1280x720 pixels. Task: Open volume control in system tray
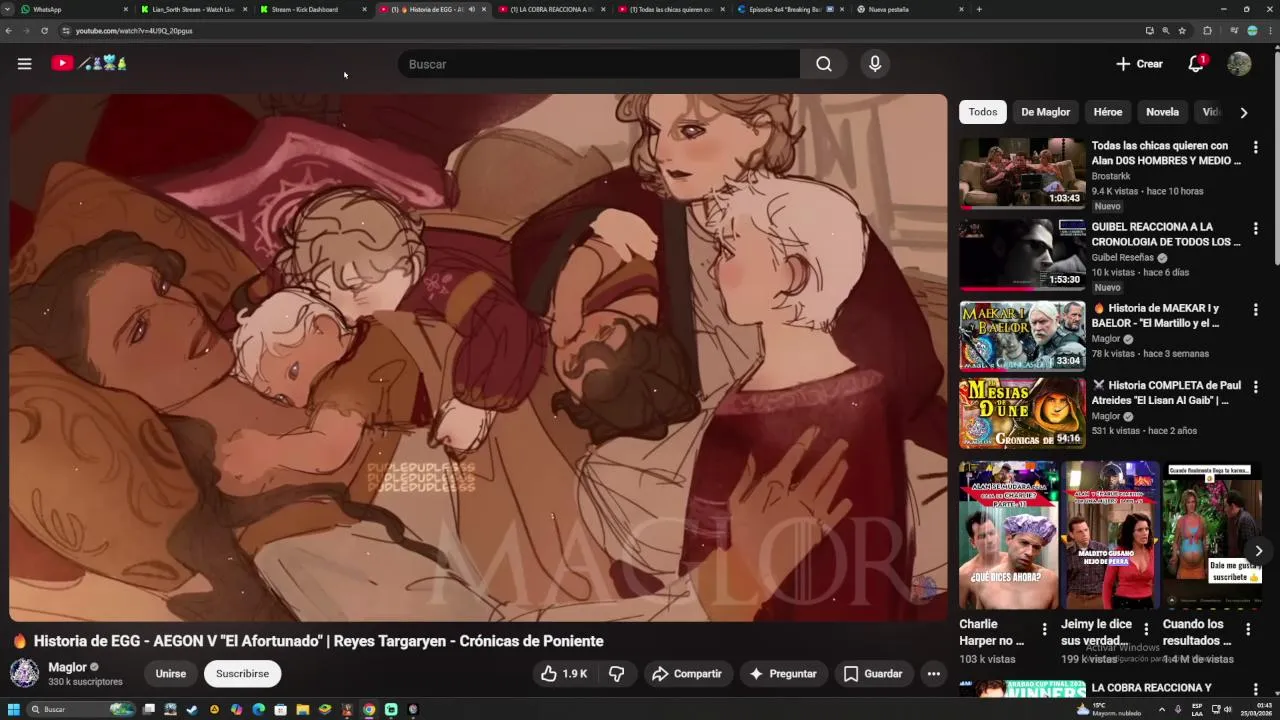[x=1229, y=709]
